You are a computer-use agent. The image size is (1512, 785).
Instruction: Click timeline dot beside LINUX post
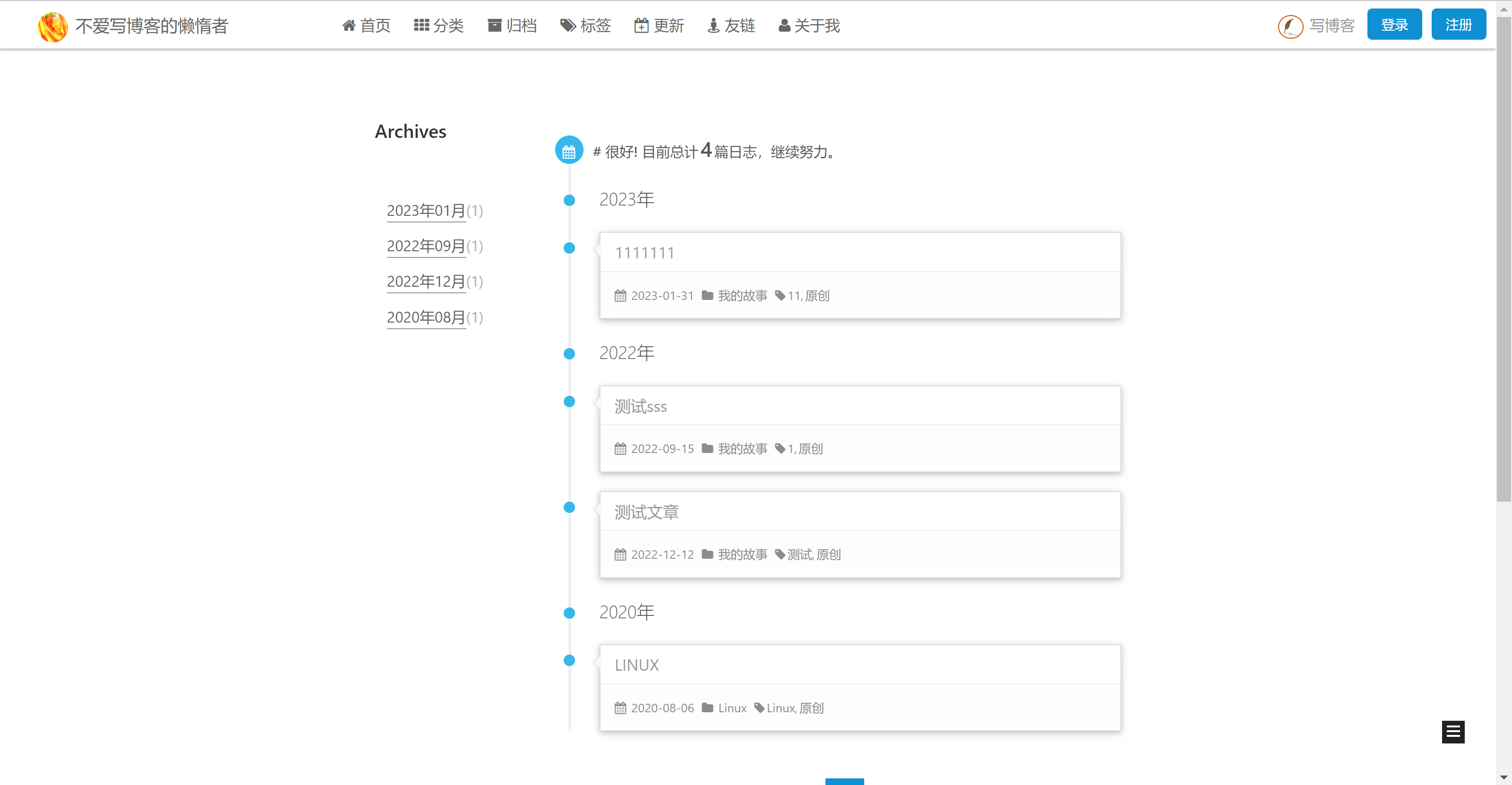click(x=569, y=661)
